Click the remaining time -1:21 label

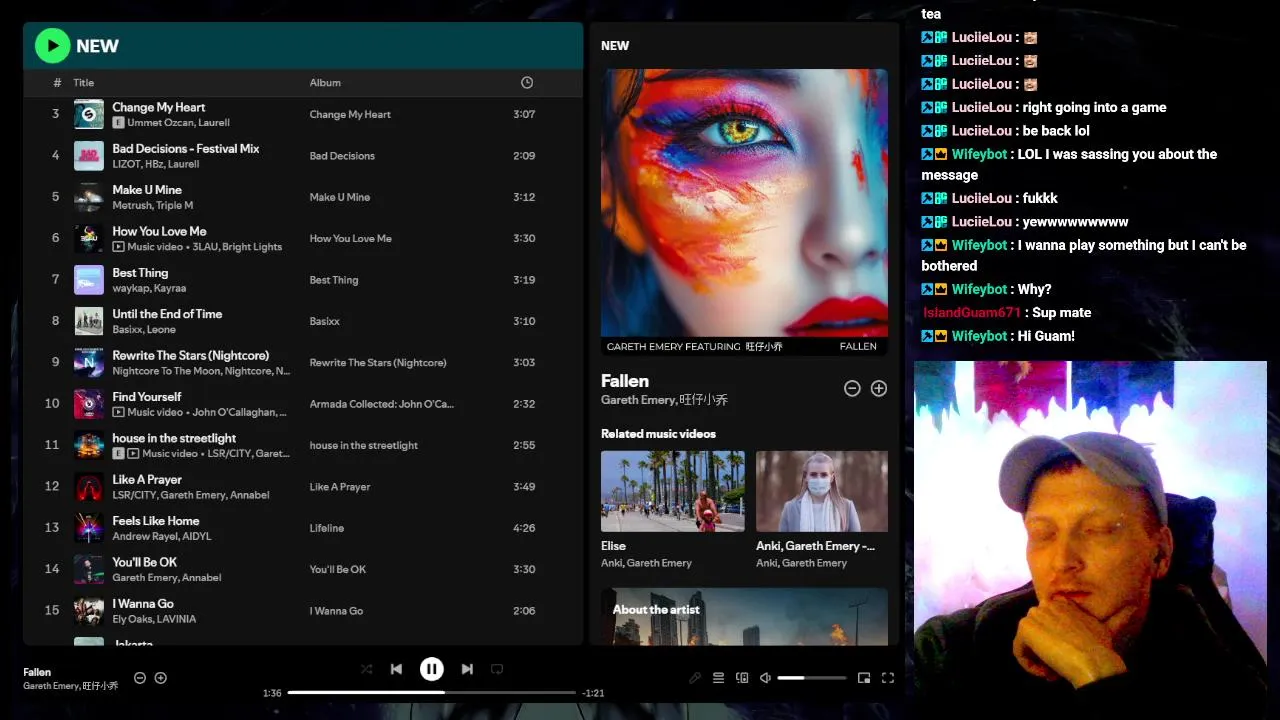click(x=593, y=693)
